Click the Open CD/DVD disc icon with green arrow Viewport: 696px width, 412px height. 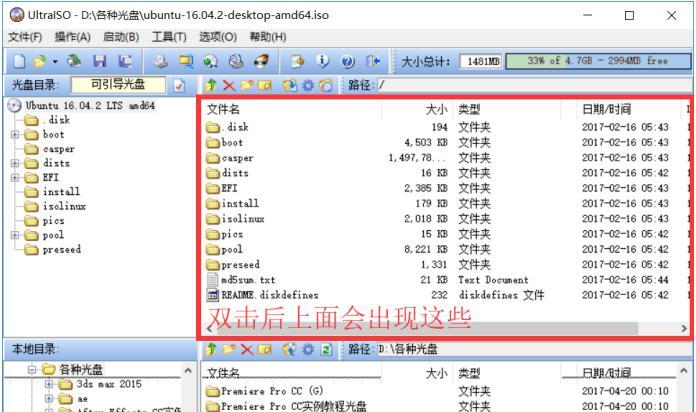pos(74,61)
